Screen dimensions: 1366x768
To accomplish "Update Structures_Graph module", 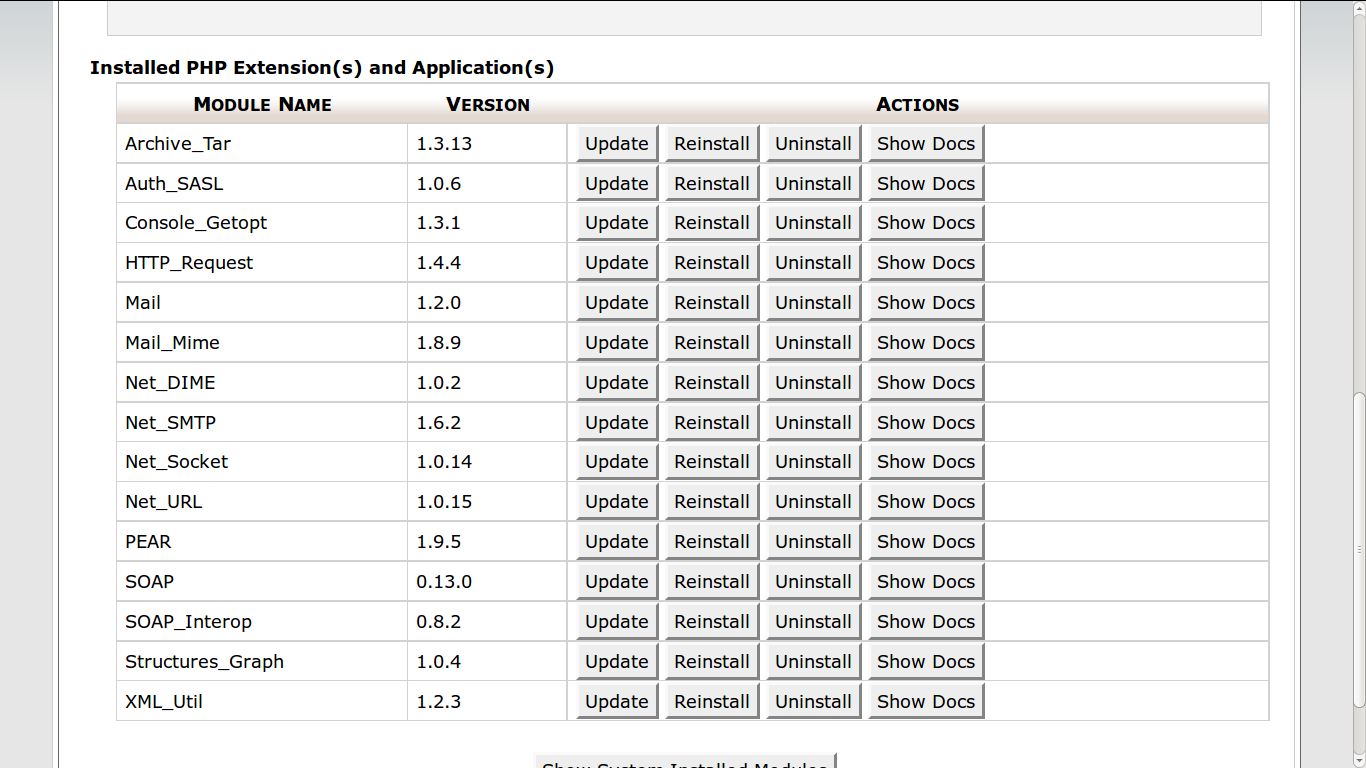I will [x=617, y=662].
